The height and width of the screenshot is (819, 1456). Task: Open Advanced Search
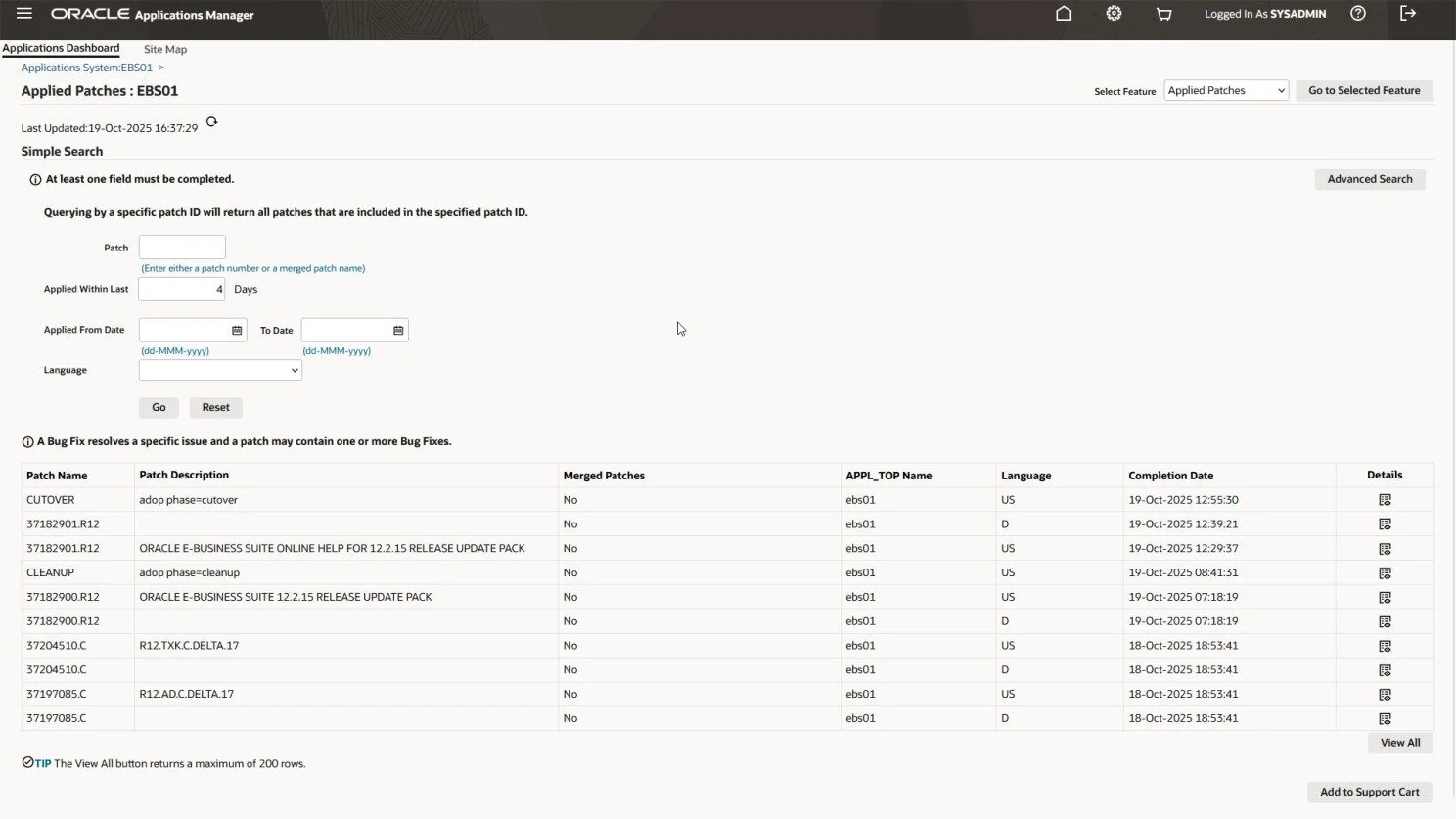pyautogui.click(x=1370, y=179)
